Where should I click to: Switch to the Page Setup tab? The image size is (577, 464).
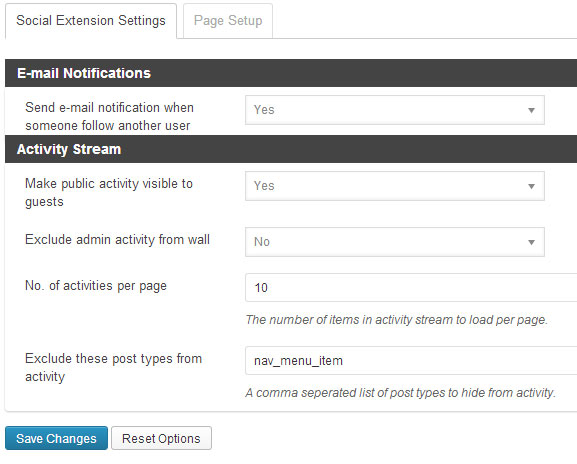point(228,21)
